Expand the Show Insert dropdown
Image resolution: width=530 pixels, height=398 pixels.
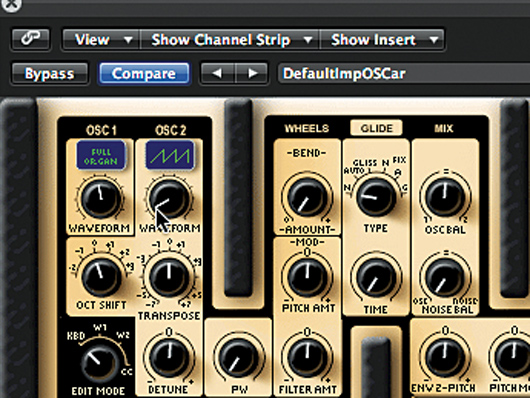click(x=382, y=40)
